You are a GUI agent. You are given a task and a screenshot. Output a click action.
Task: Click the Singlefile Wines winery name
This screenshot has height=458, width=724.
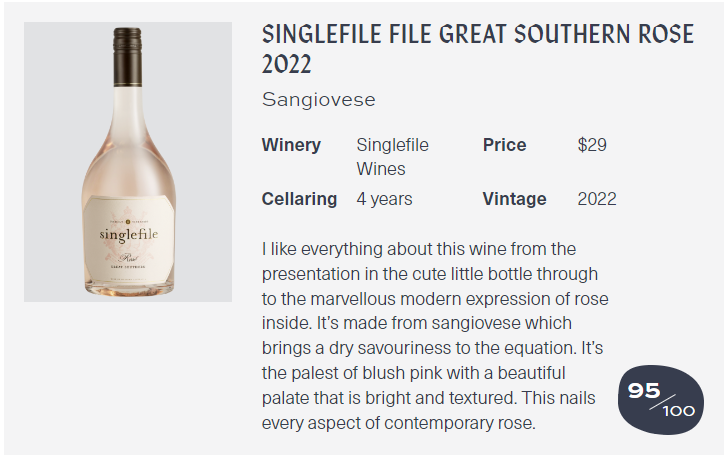[x=392, y=157]
